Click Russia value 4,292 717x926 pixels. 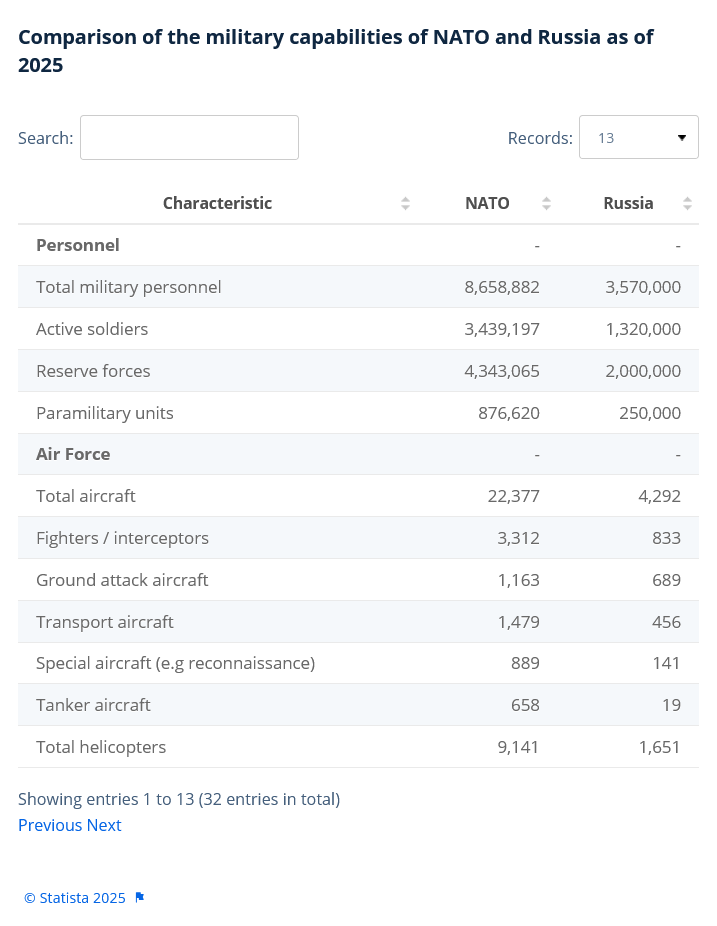click(x=660, y=496)
